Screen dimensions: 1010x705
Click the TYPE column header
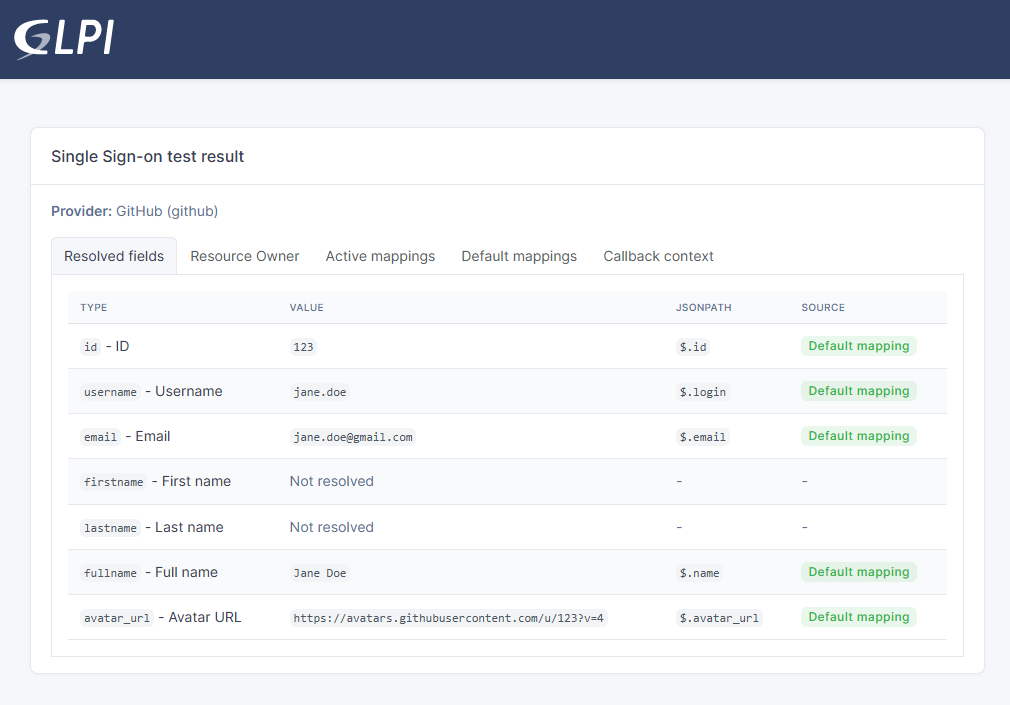(94, 307)
